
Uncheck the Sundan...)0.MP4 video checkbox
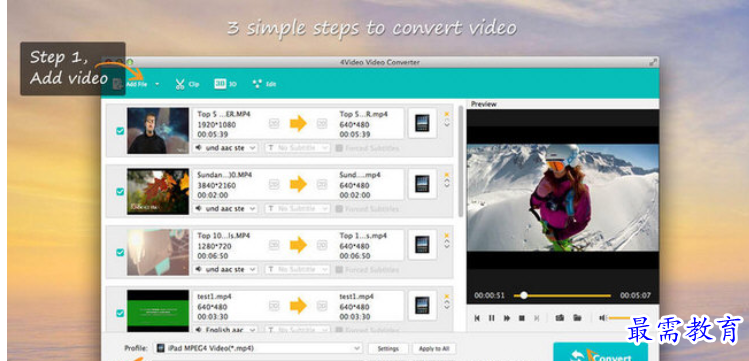pyautogui.click(x=120, y=191)
